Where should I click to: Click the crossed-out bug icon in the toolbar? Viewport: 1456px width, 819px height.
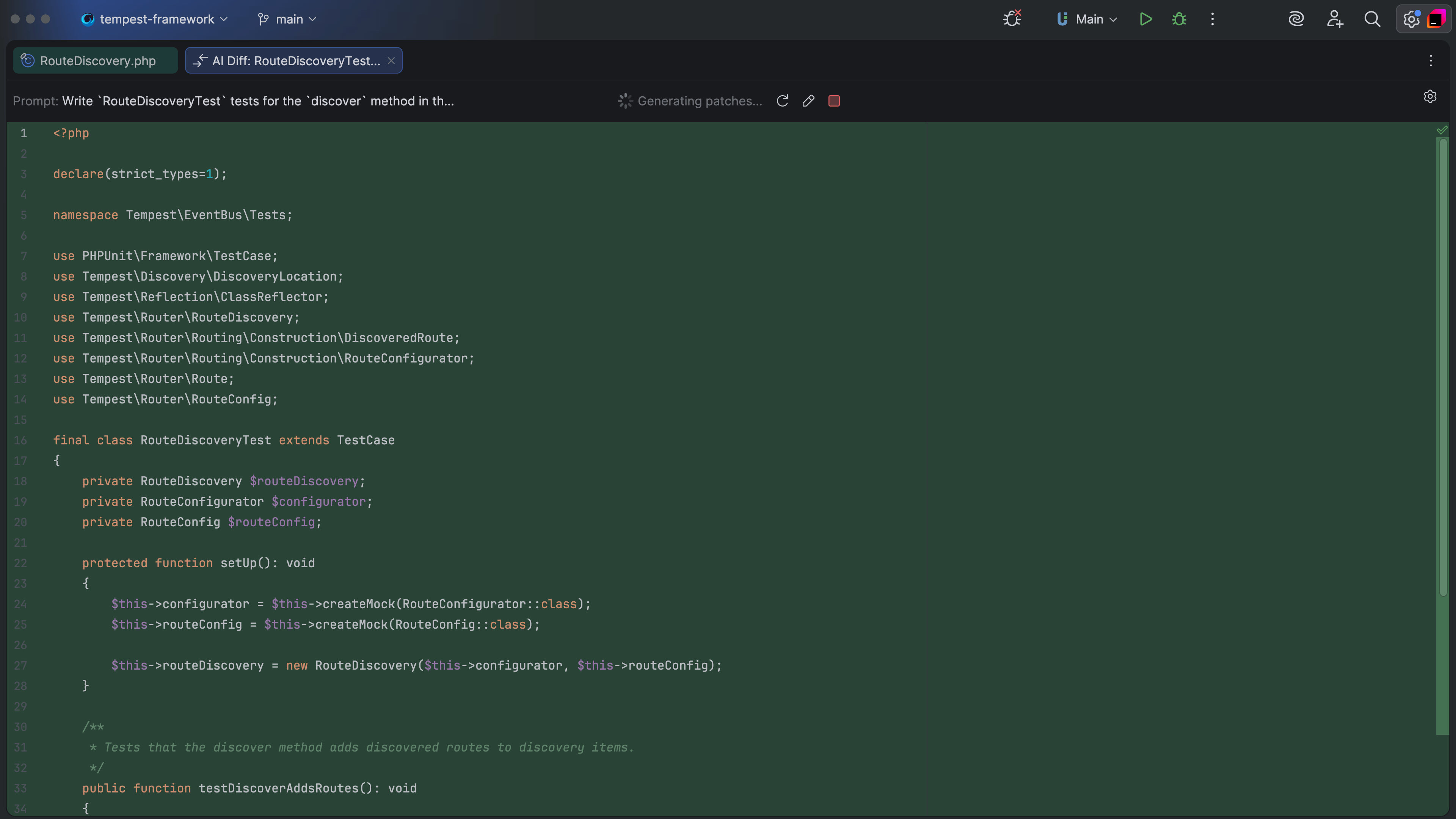(1012, 17)
